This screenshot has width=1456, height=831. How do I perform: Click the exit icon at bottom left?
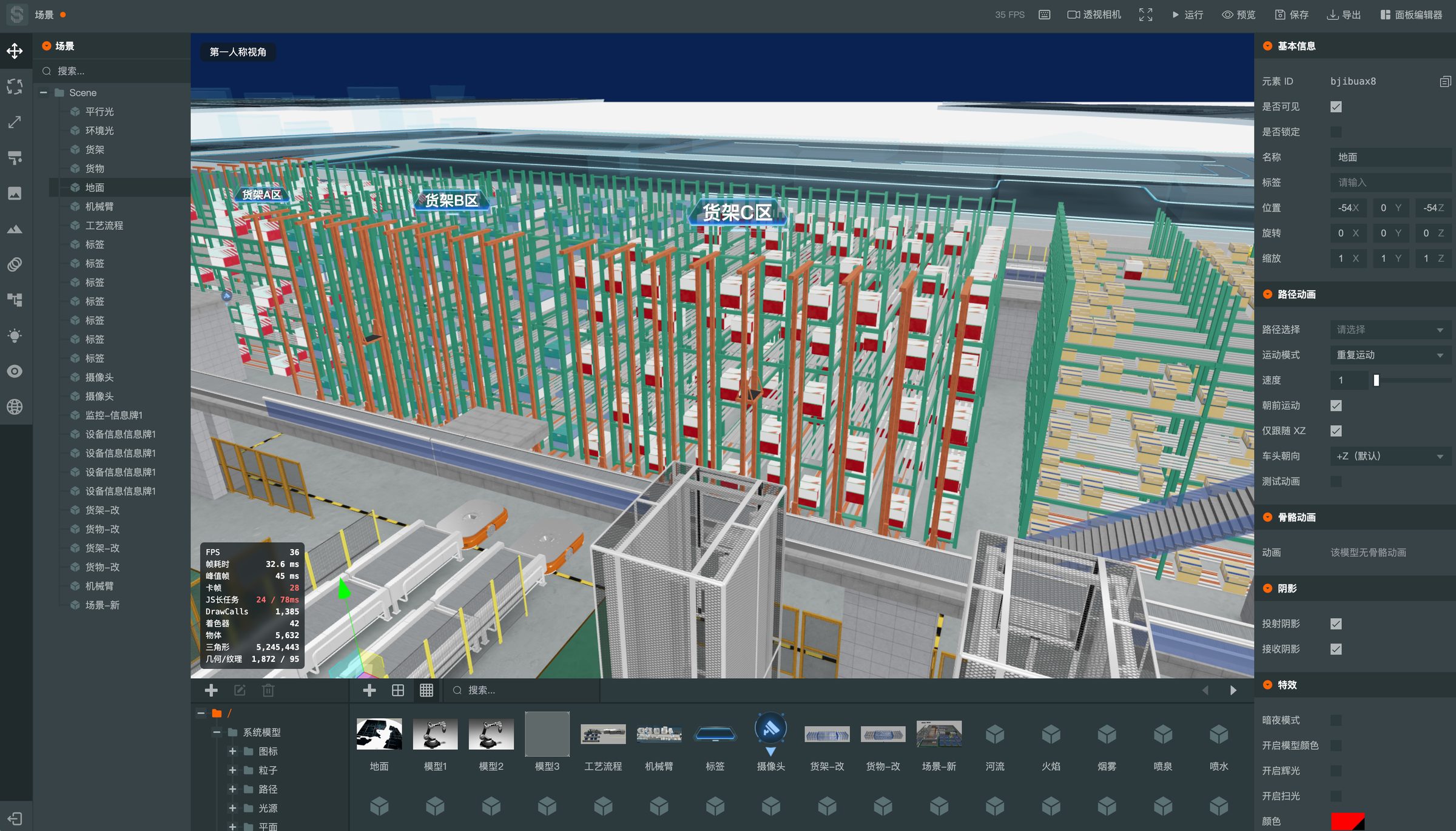(x=15, y=819)
